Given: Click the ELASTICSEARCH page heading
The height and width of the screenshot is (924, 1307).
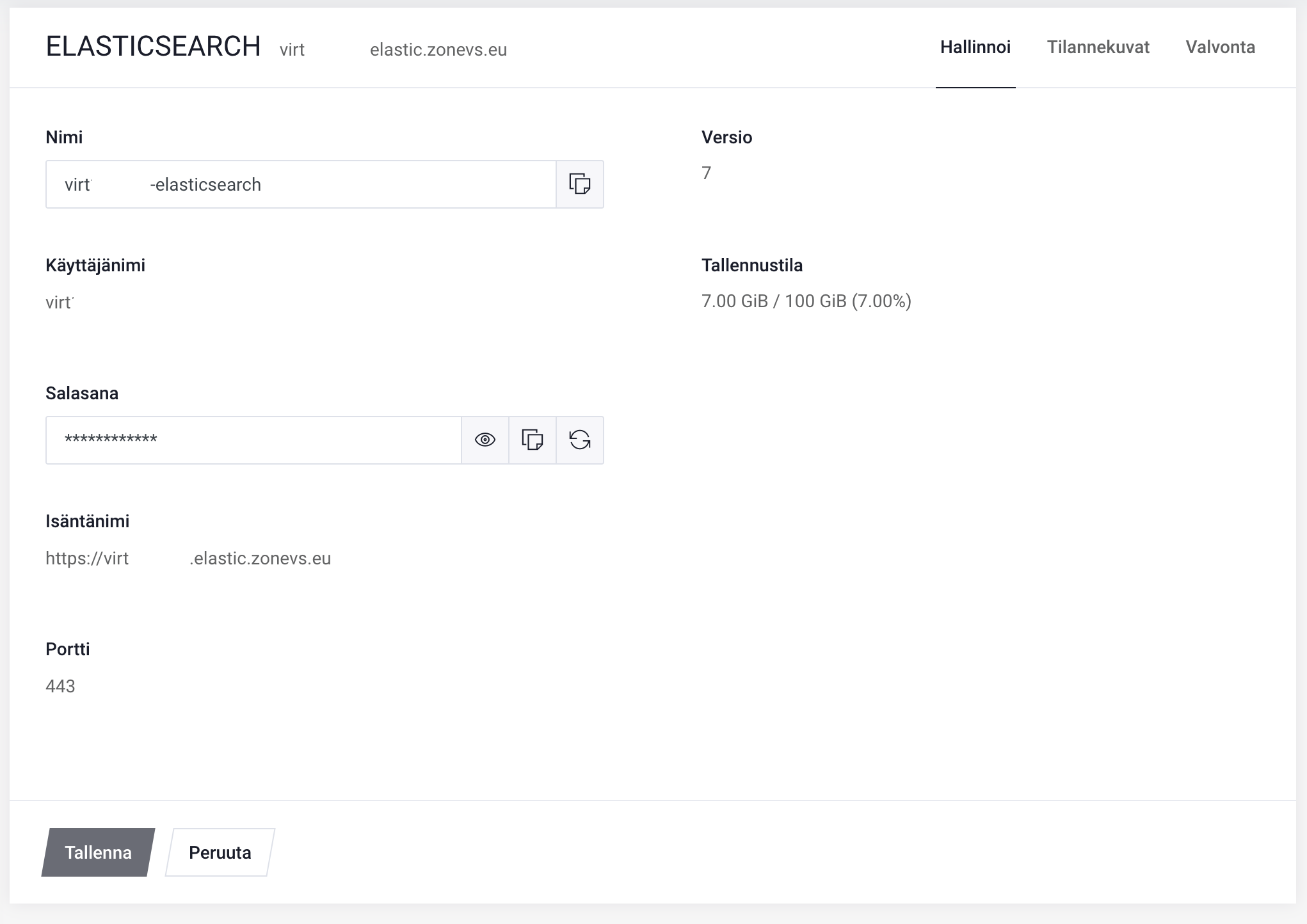Looking at the screenshot, I should coord(153,47).
